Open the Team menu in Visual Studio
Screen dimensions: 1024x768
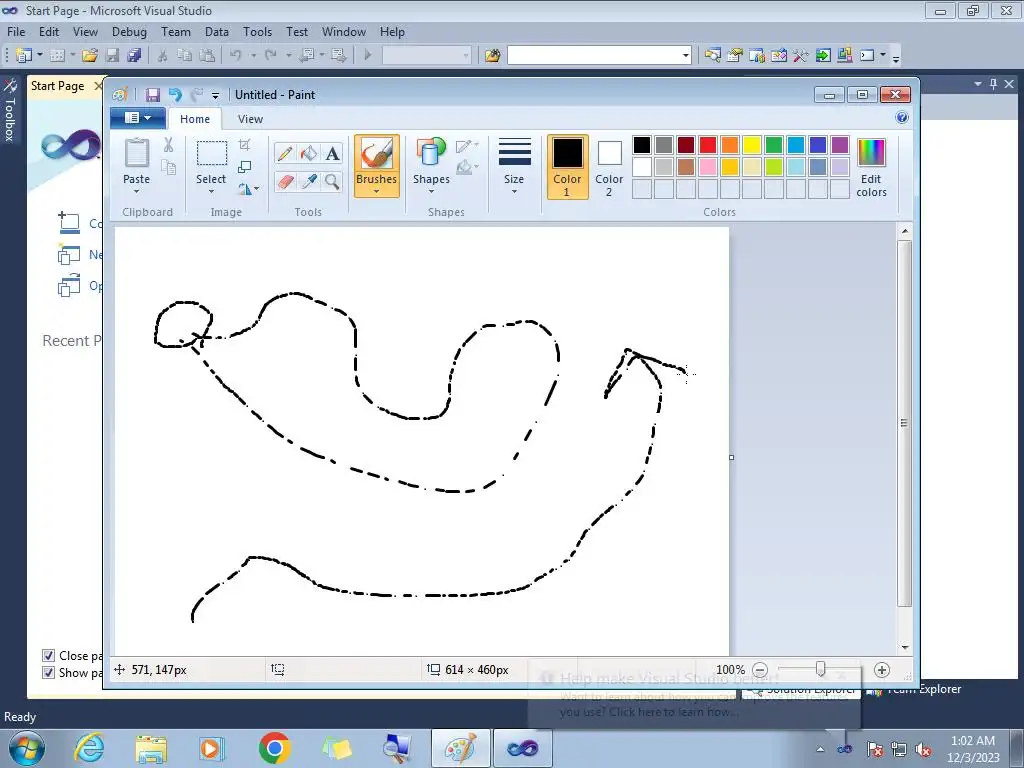176,31
